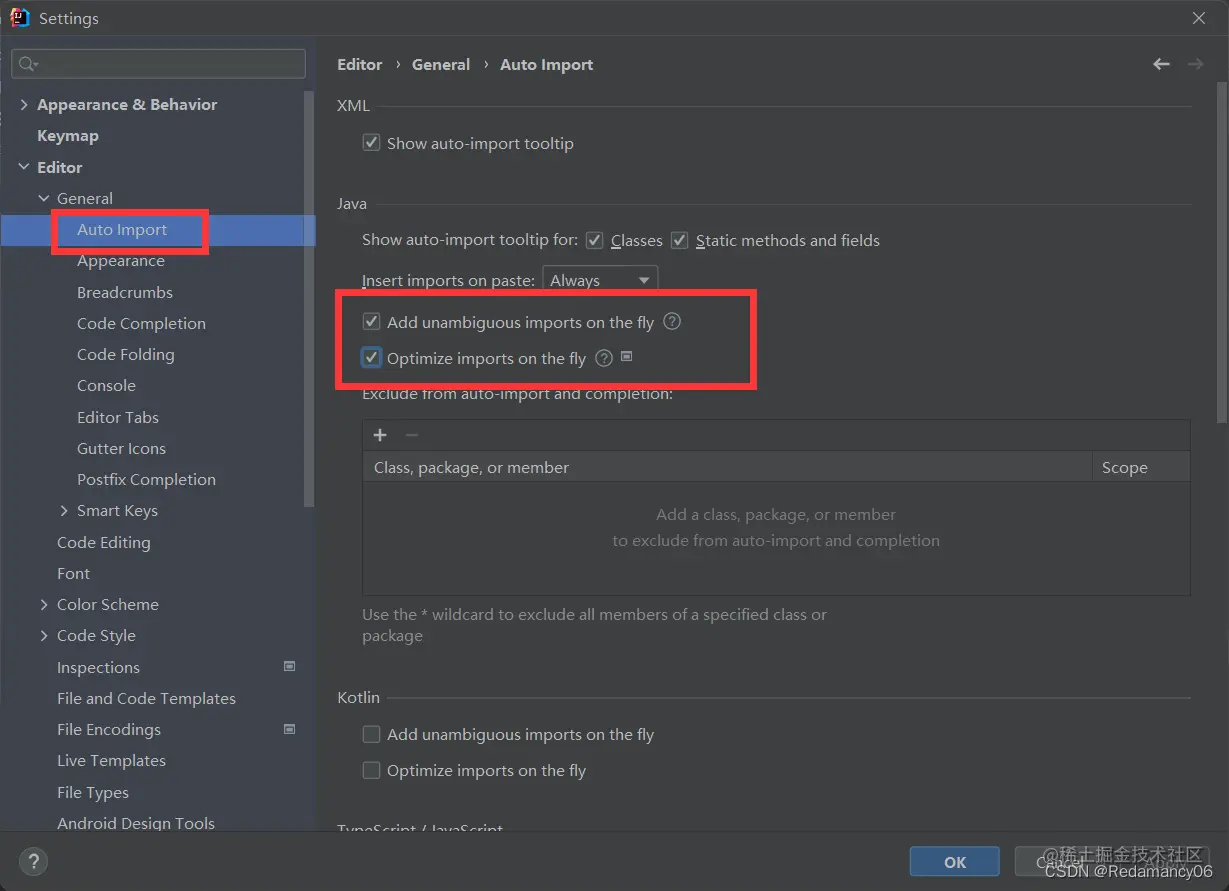Expand Code Style node
Screen dimensions: 1229x891
pos(44,635)
